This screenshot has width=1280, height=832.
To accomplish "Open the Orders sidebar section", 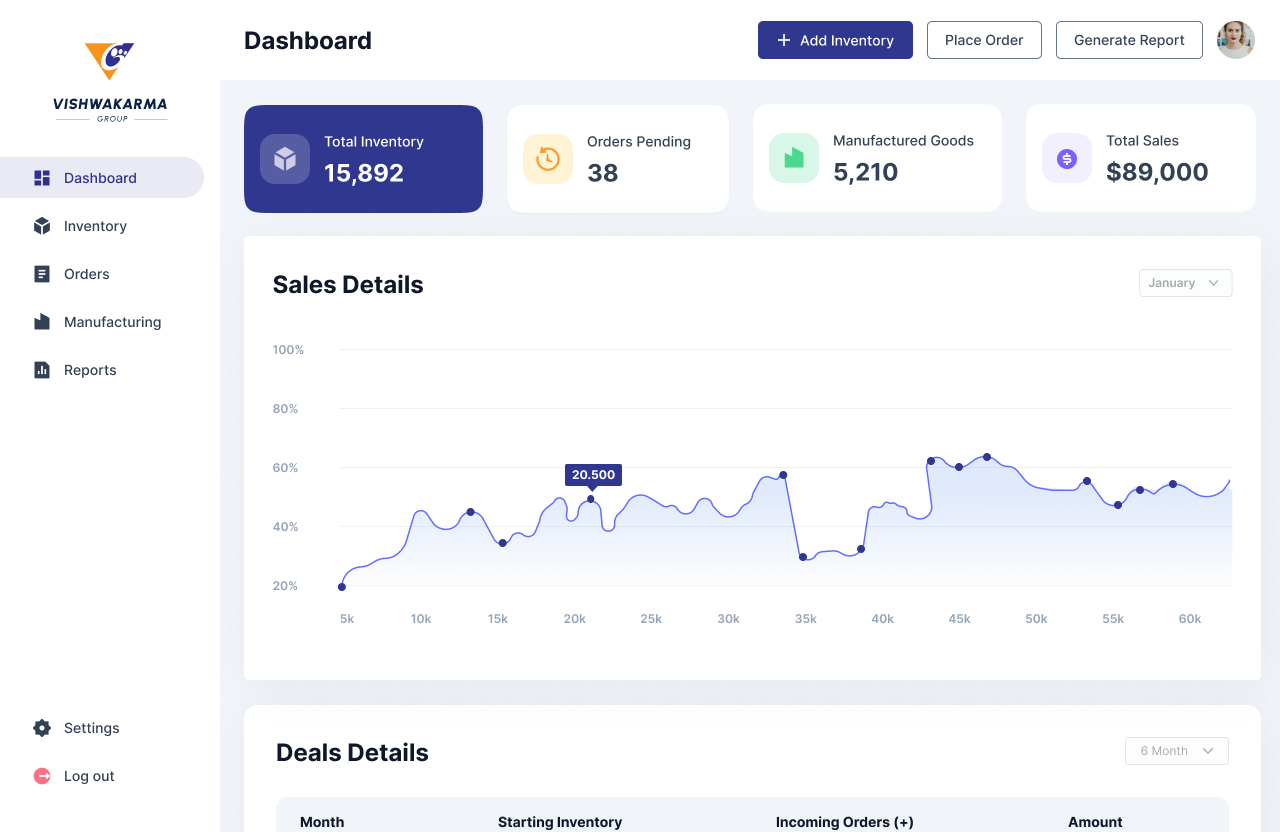I will [87, 274].
